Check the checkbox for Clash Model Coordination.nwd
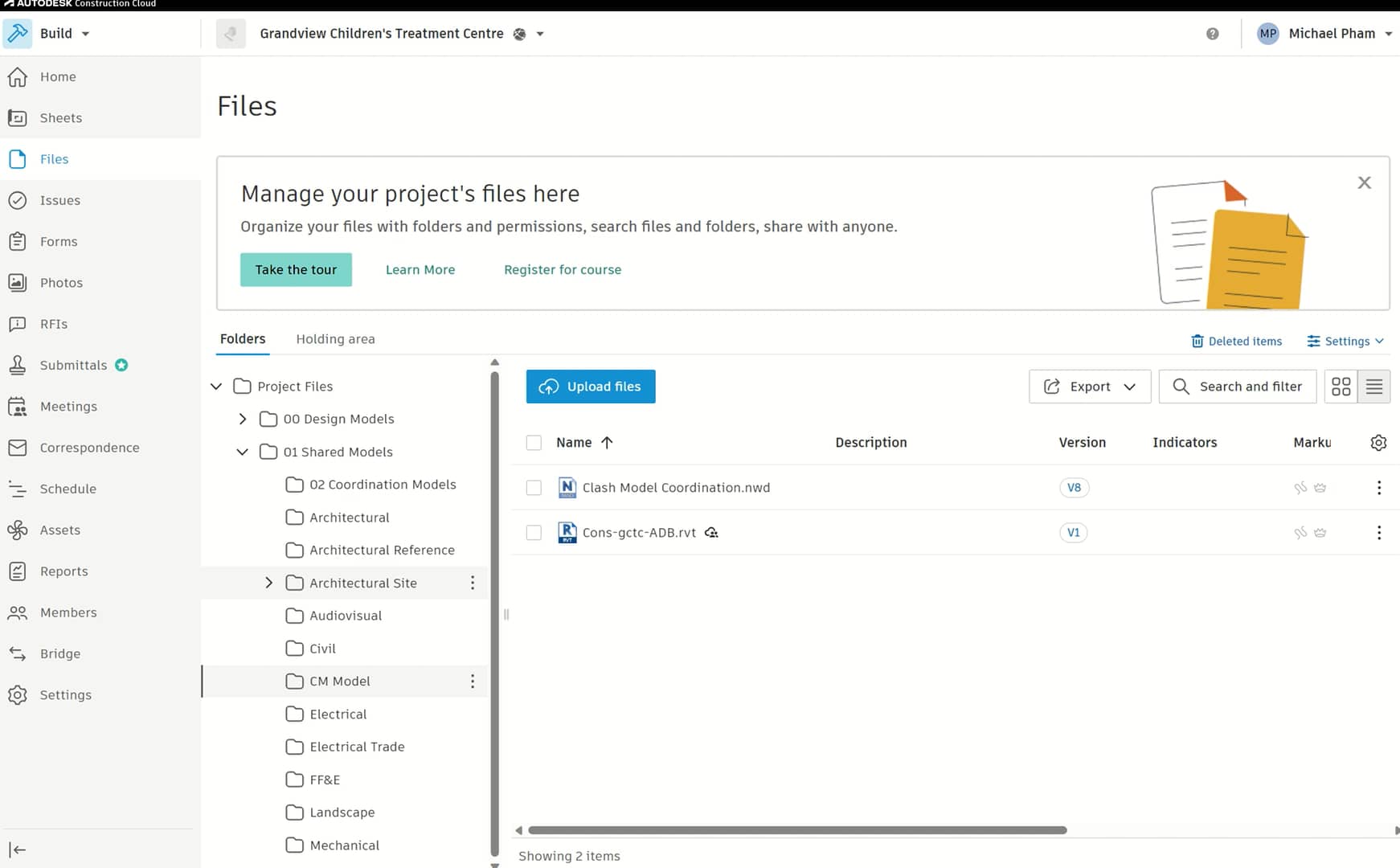 point(534,488)
